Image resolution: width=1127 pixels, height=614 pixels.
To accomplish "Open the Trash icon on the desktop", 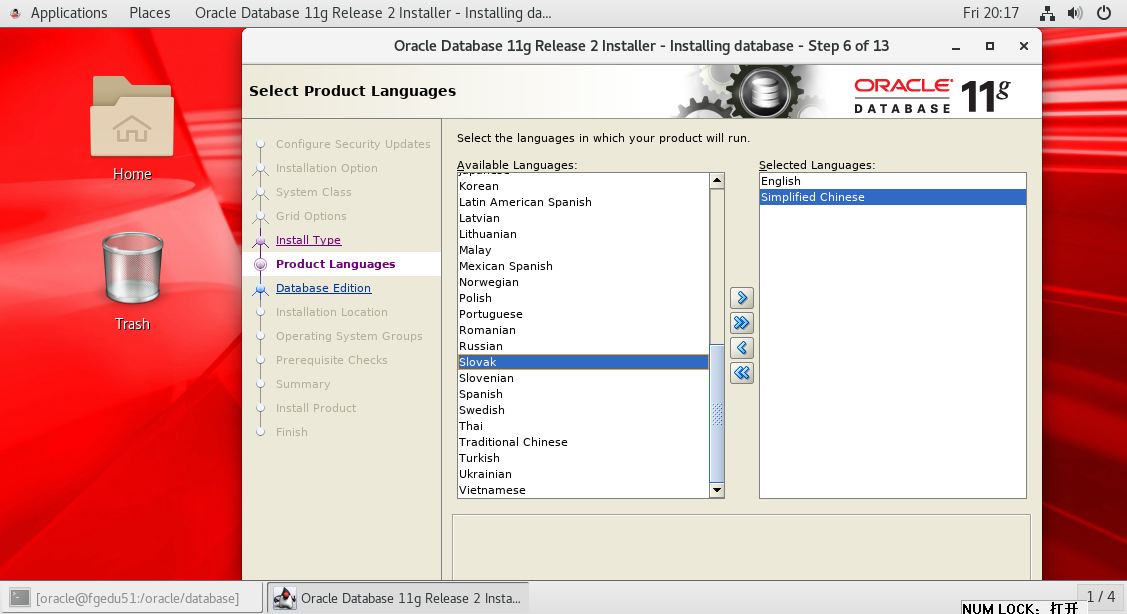I will (132, 281).
